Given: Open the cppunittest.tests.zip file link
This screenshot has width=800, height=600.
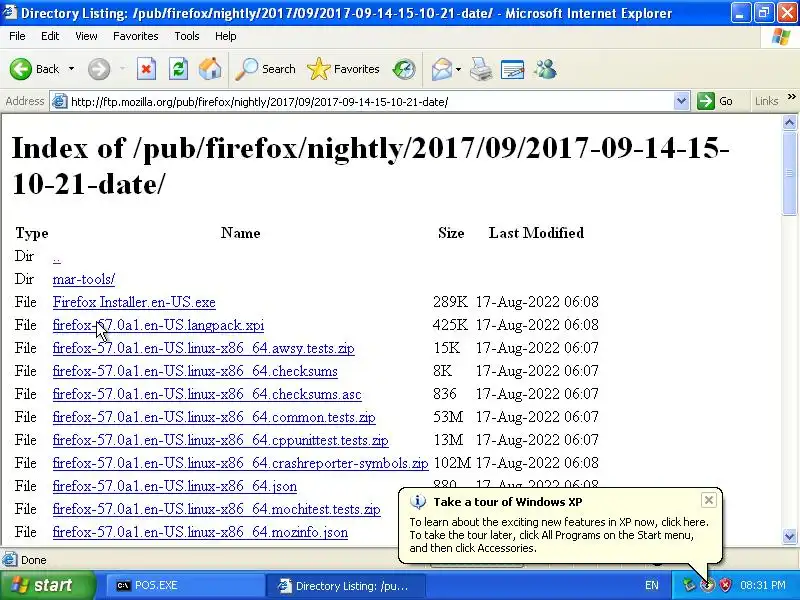Looking at the screenshot, I should 220,440.
